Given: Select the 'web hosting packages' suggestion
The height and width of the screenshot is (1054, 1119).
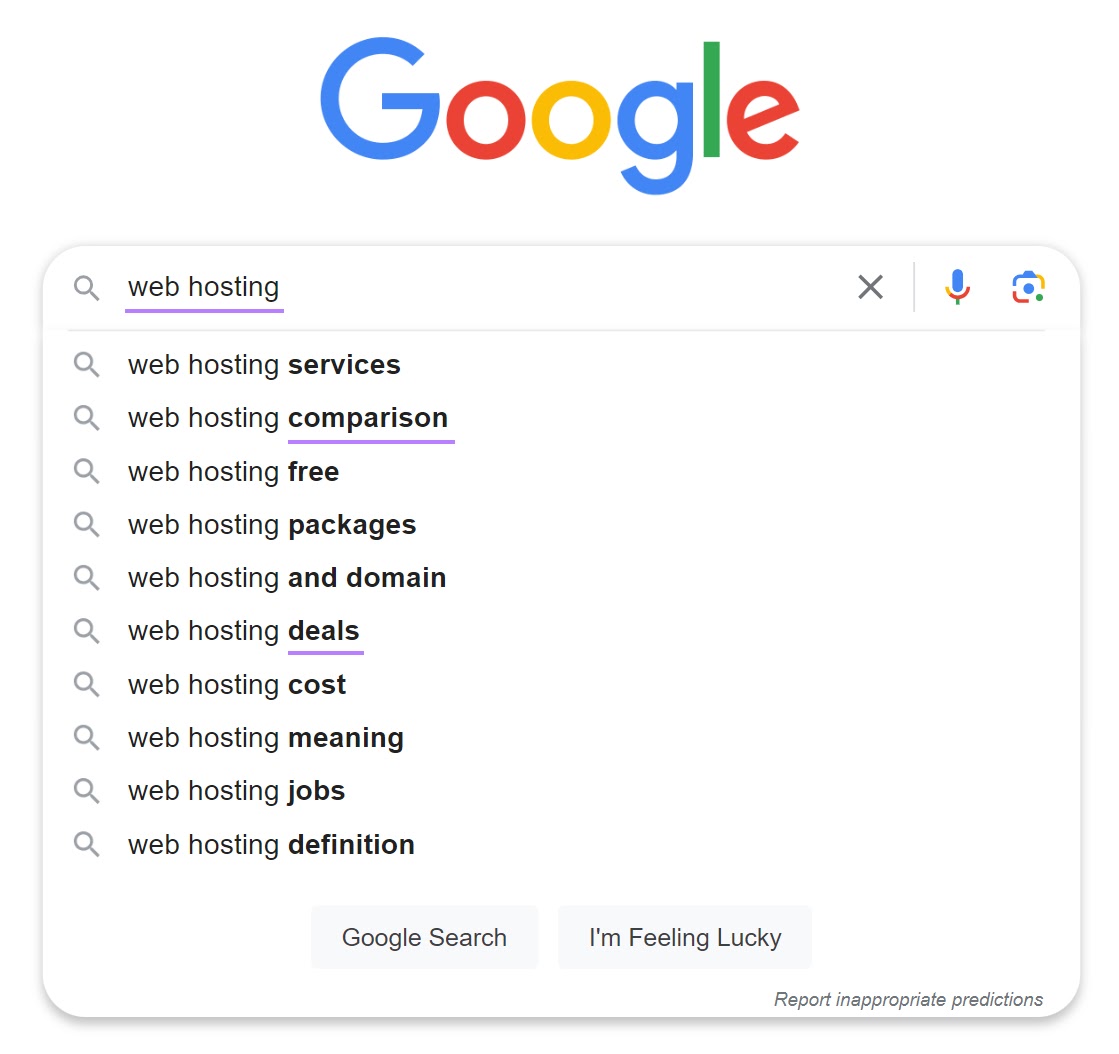Looking at the screenshot, I should click(x=271, y=524).
